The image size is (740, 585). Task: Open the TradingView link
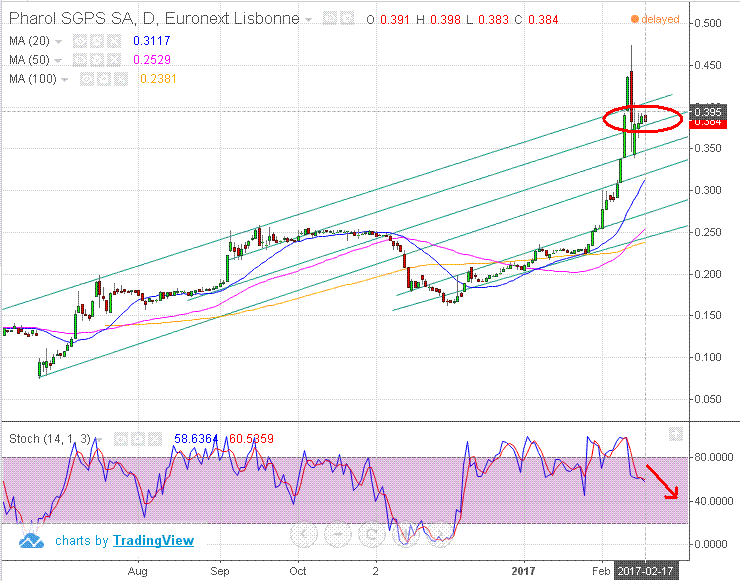pyautogui.click(x=153, y=540)
